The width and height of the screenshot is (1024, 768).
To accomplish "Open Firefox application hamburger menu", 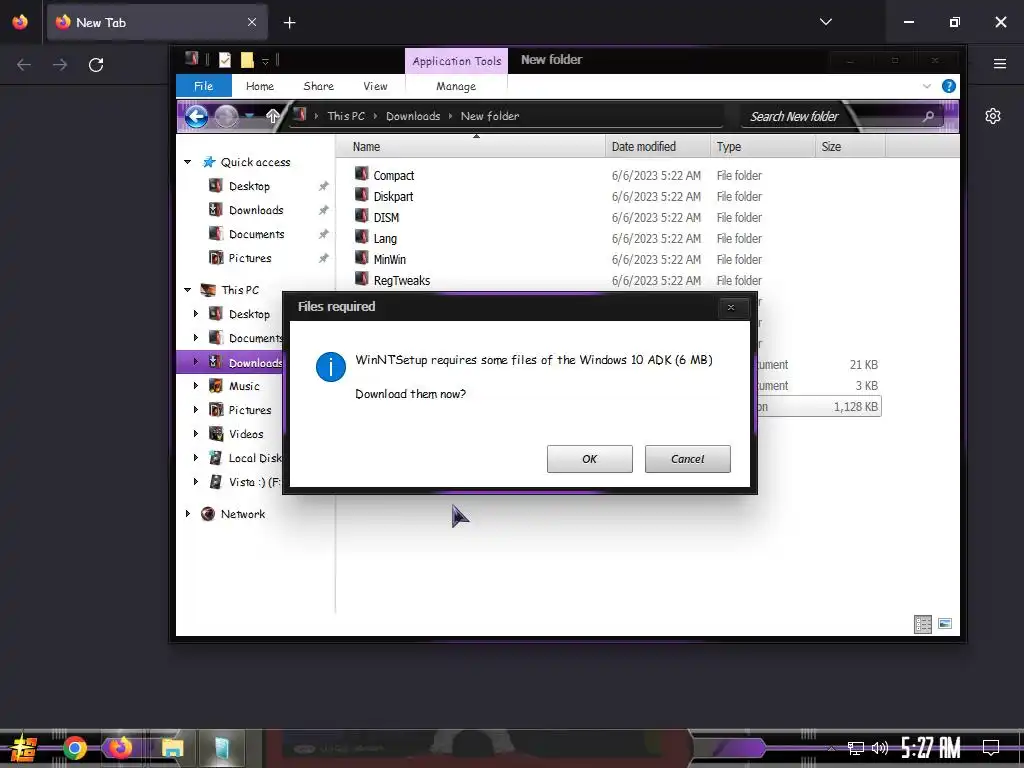I will click(x=1000, y=64).
